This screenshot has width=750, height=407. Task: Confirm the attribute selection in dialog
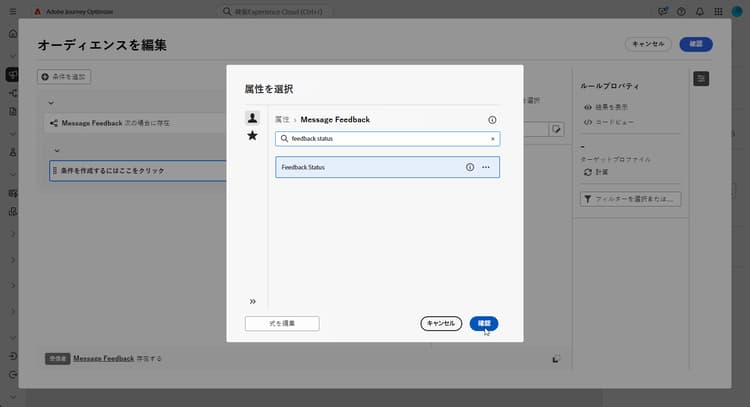click(484, 323)
